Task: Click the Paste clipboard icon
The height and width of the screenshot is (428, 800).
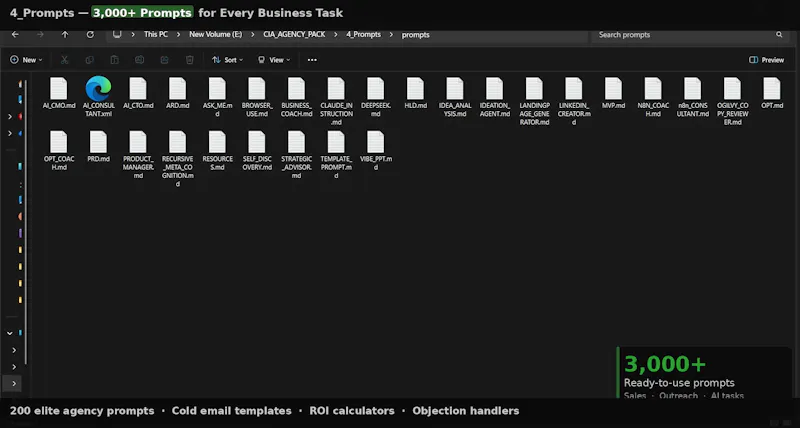Action: [x=114, y=60]
